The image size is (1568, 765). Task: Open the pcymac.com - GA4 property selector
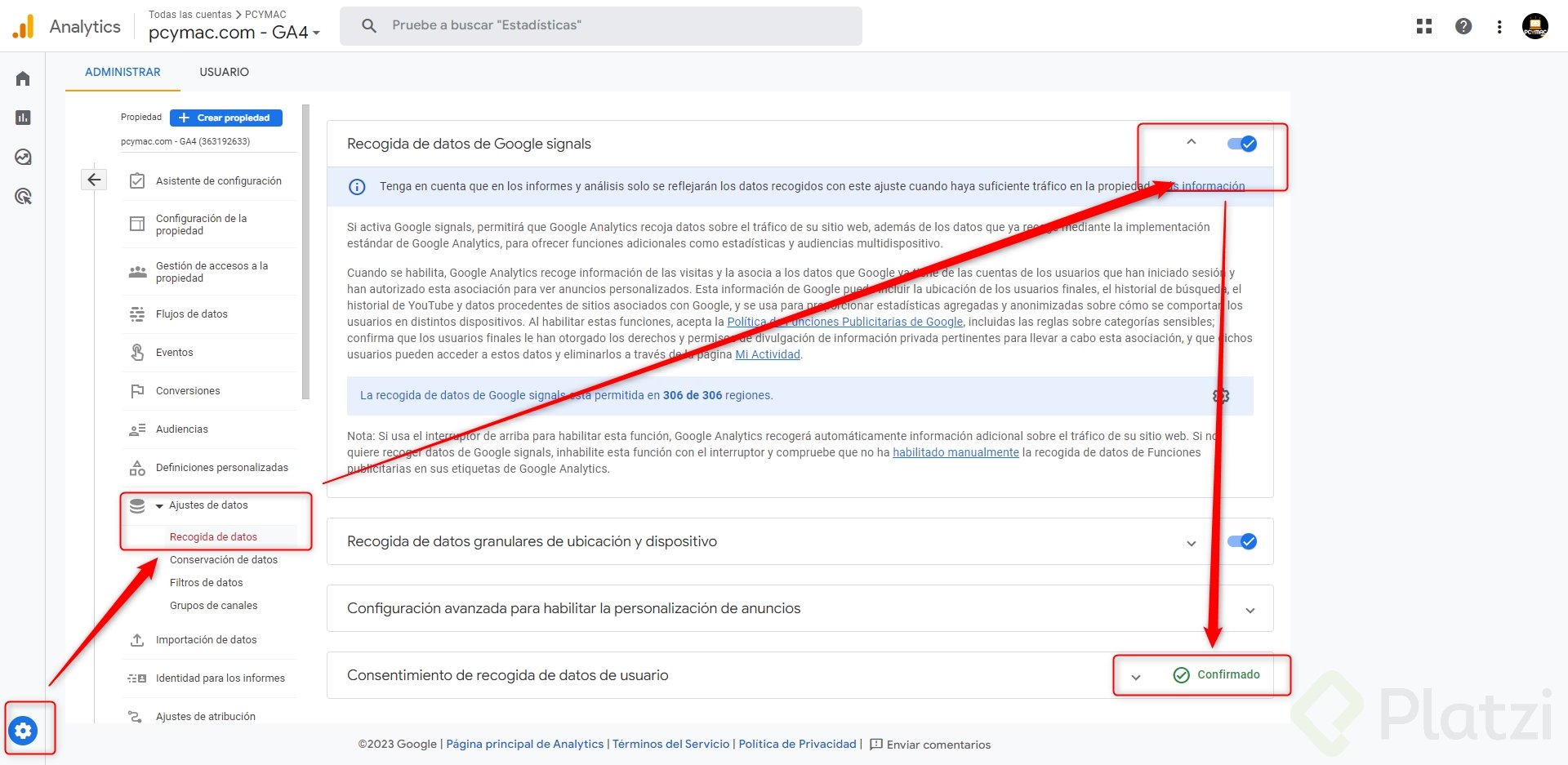click(x=234, y=33)
